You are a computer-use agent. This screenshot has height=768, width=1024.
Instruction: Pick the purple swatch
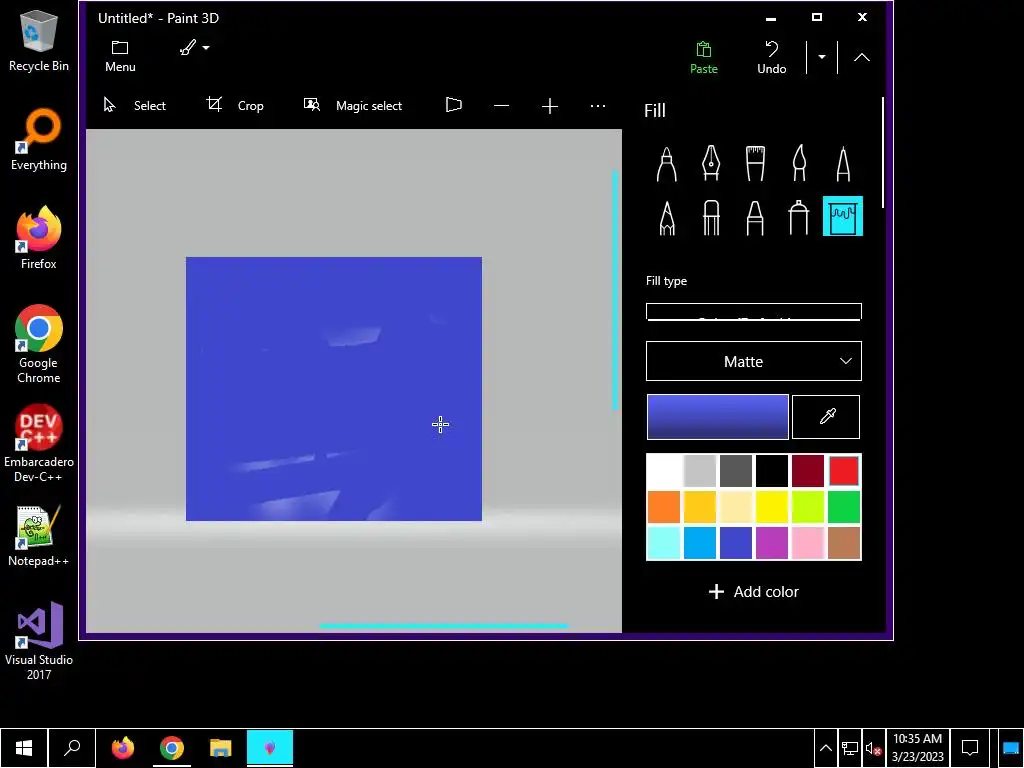tap(772, 543)
